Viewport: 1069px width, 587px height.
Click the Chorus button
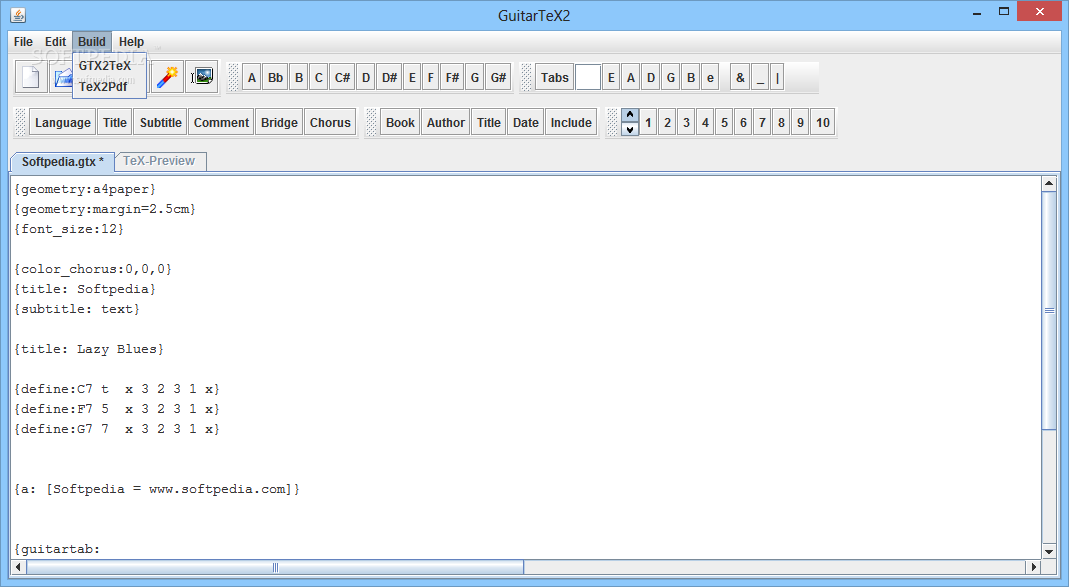click(330, 123)
